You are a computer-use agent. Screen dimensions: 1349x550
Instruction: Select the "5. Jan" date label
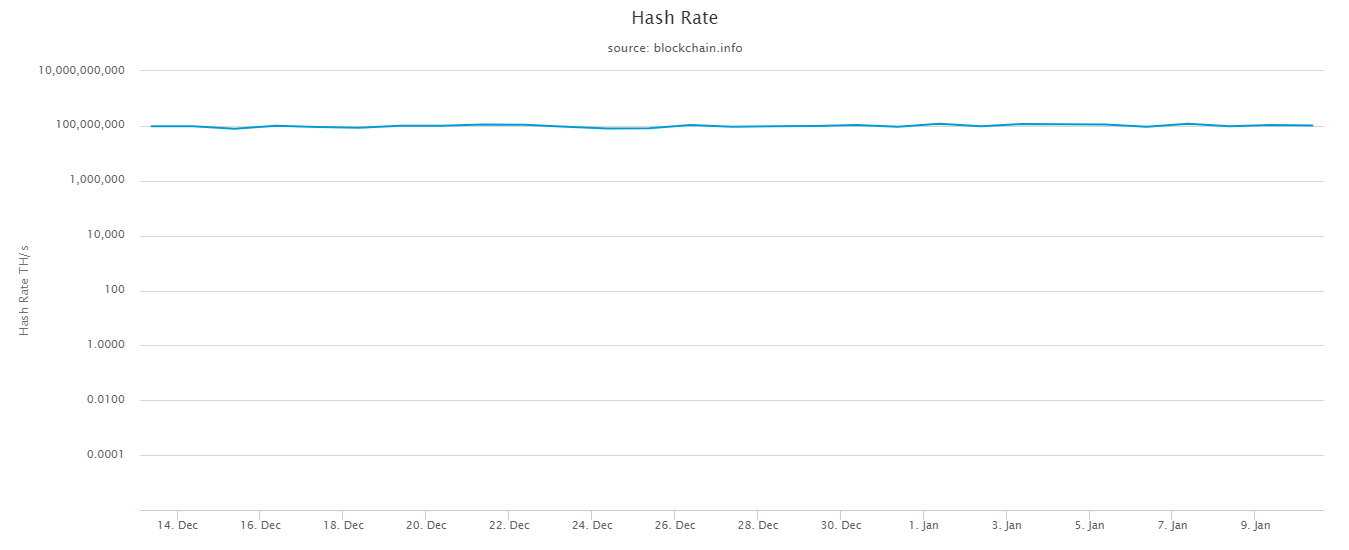coord(1090,525)
